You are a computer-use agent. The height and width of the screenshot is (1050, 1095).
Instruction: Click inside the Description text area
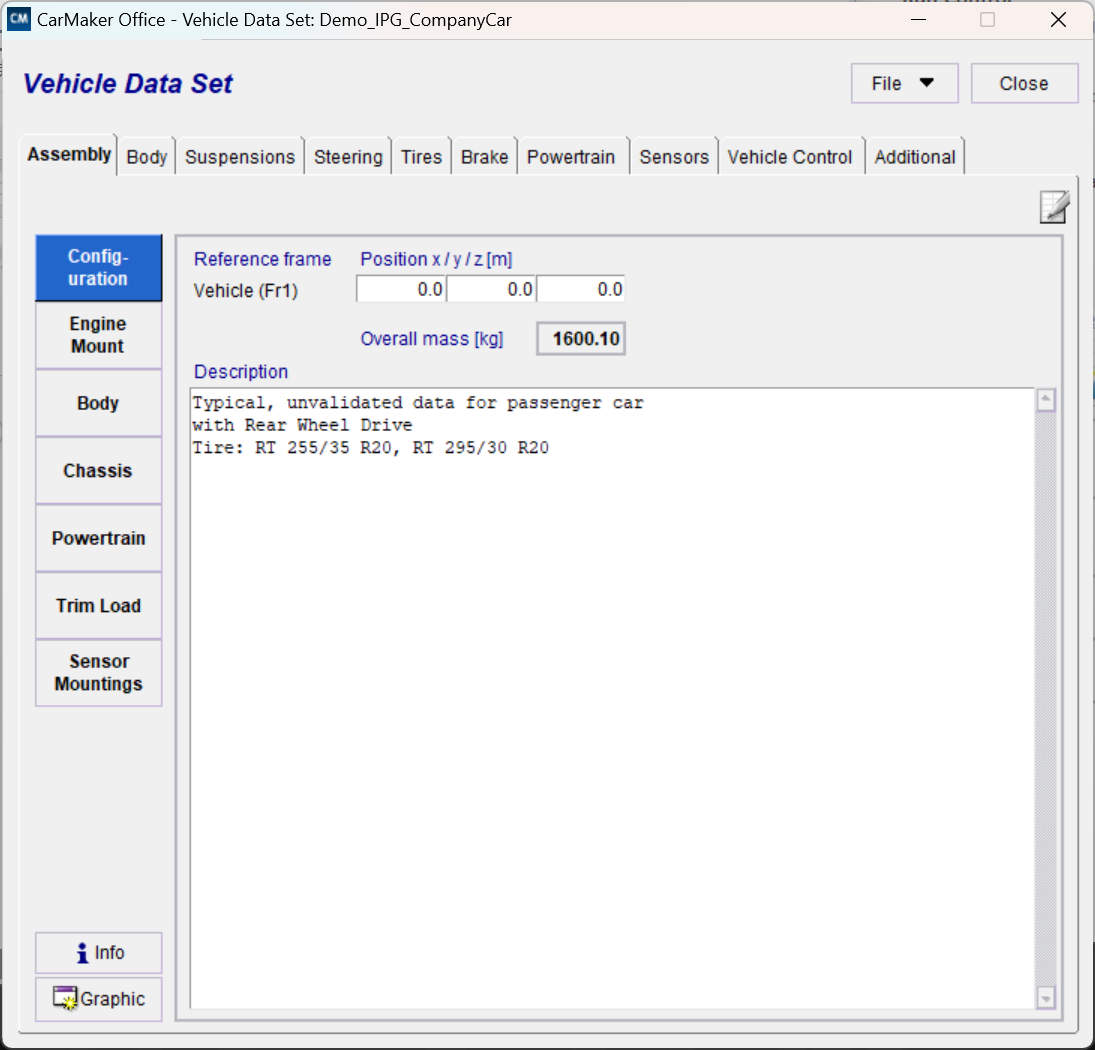(612, 698)
